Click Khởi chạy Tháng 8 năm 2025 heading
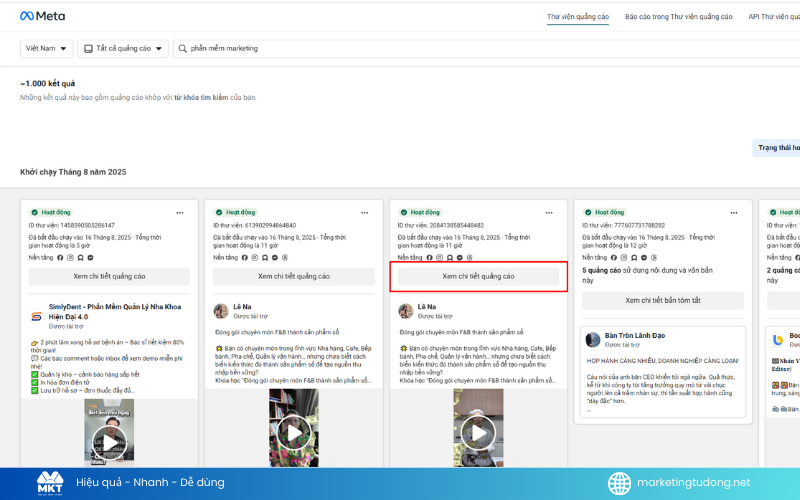800x500 pixels. pos(73,172)
